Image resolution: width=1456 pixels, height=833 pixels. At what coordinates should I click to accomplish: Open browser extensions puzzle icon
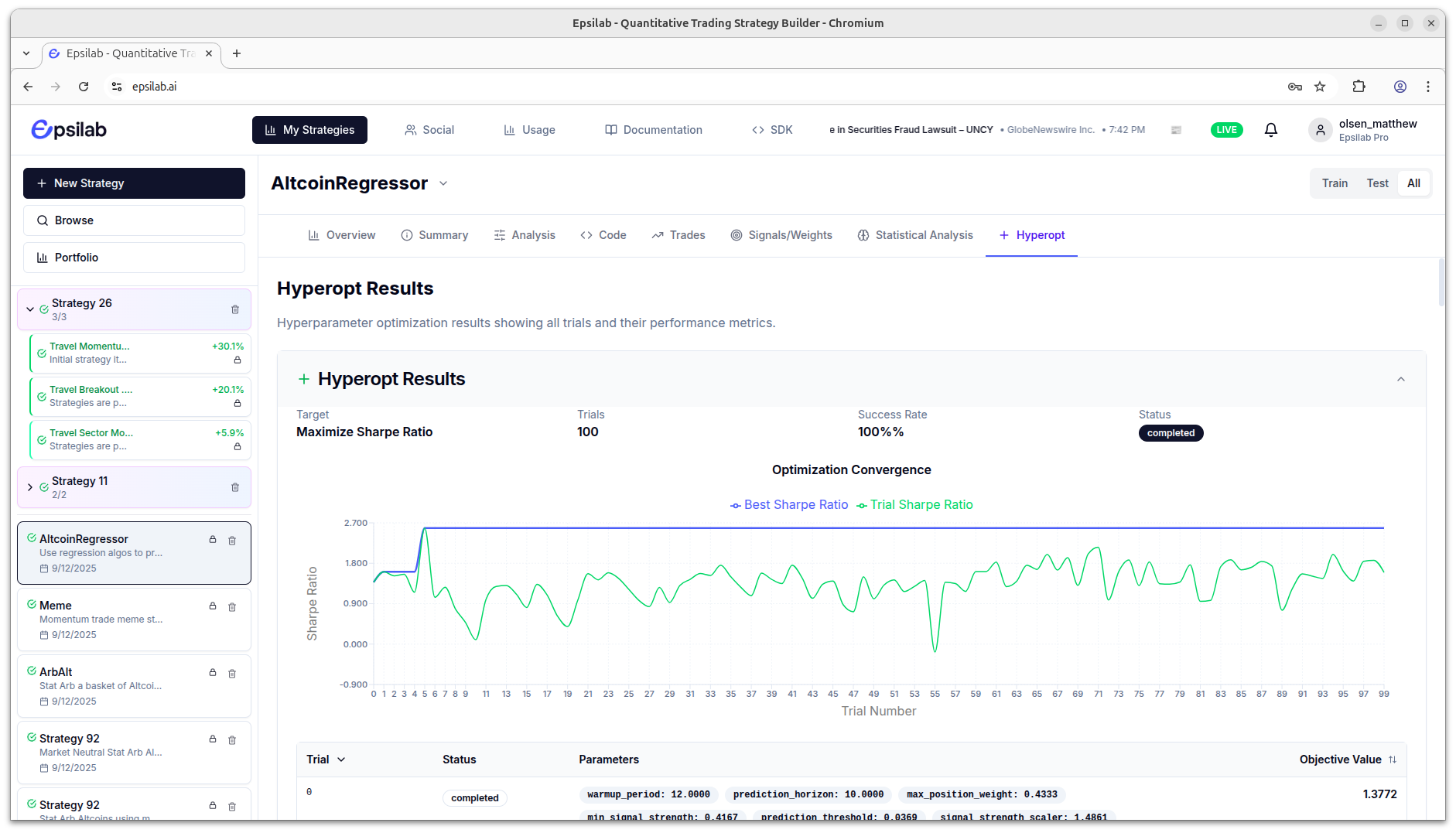(1359, 87)
